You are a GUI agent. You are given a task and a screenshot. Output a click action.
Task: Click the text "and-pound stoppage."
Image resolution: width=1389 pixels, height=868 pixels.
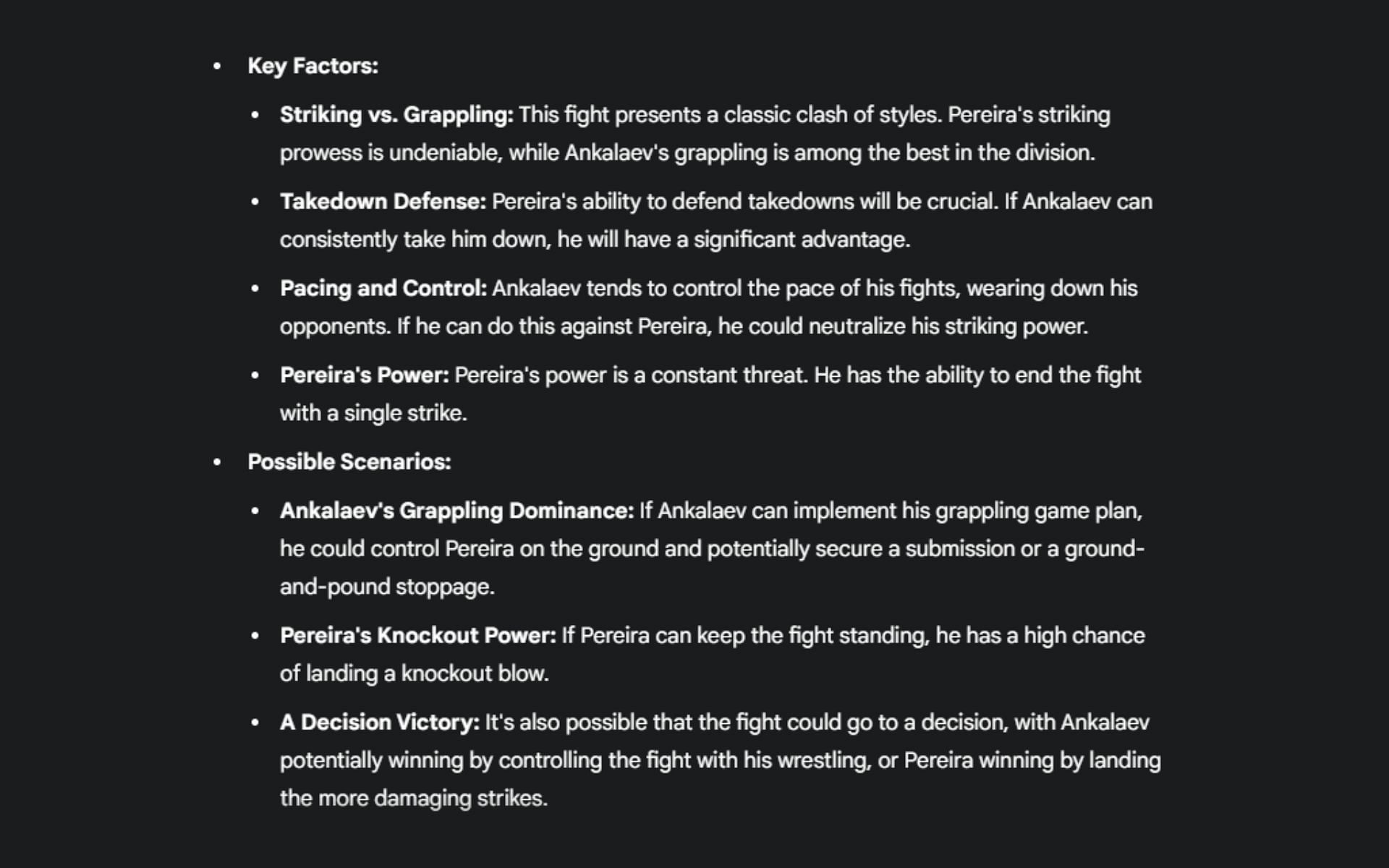pyautogui.click(x=387, y=587)
